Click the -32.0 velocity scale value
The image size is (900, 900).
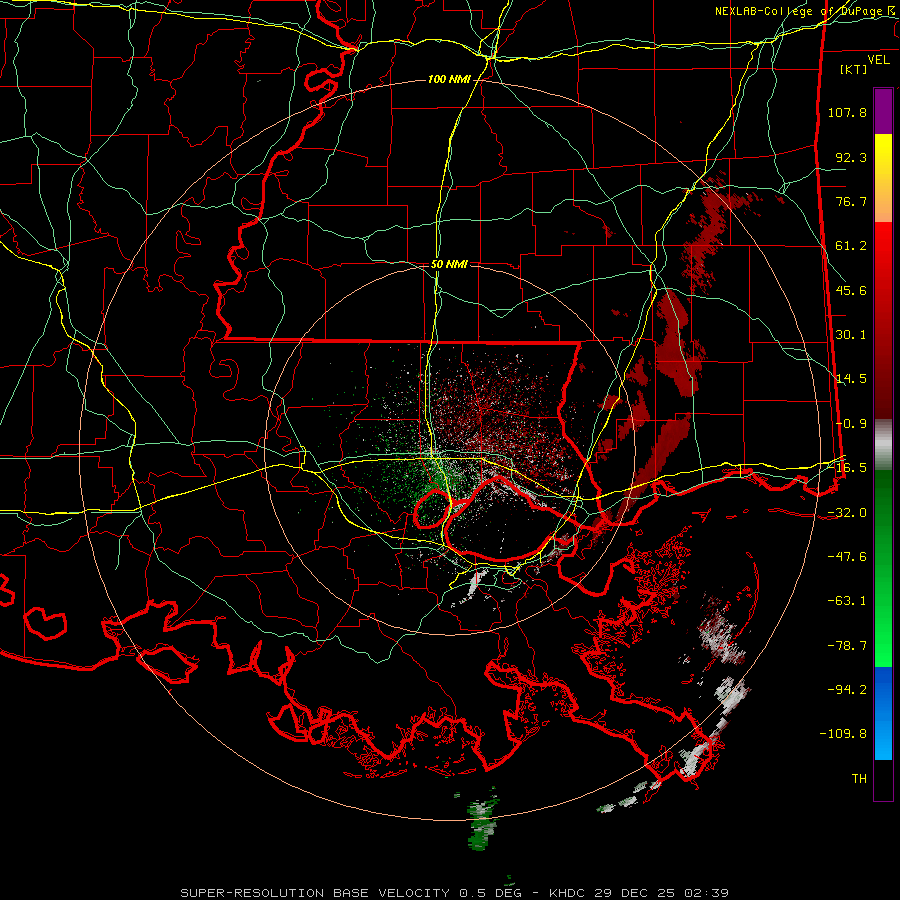(847, 513)
